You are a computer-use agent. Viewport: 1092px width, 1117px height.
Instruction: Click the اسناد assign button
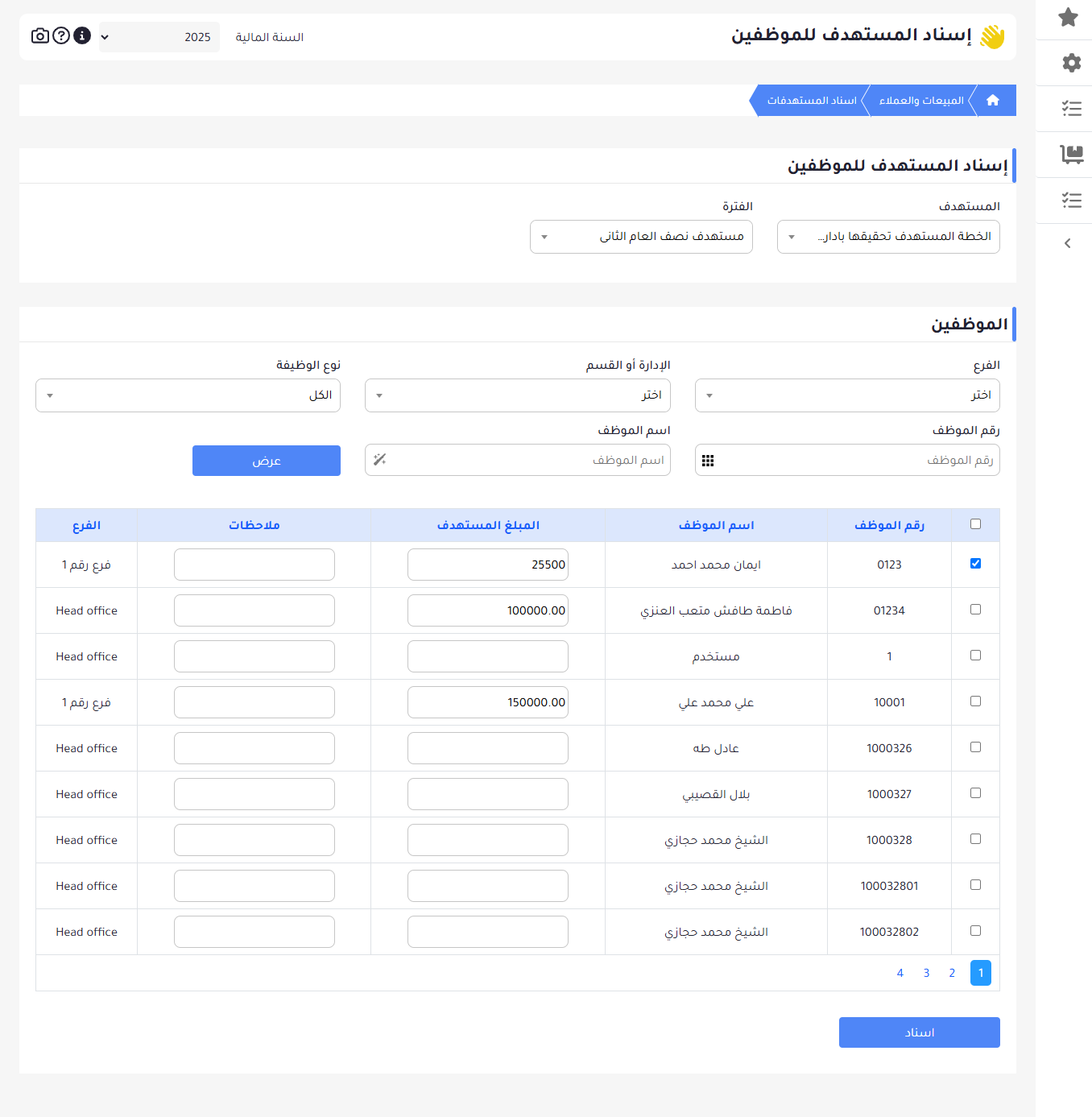click(x=920, y=1032)
